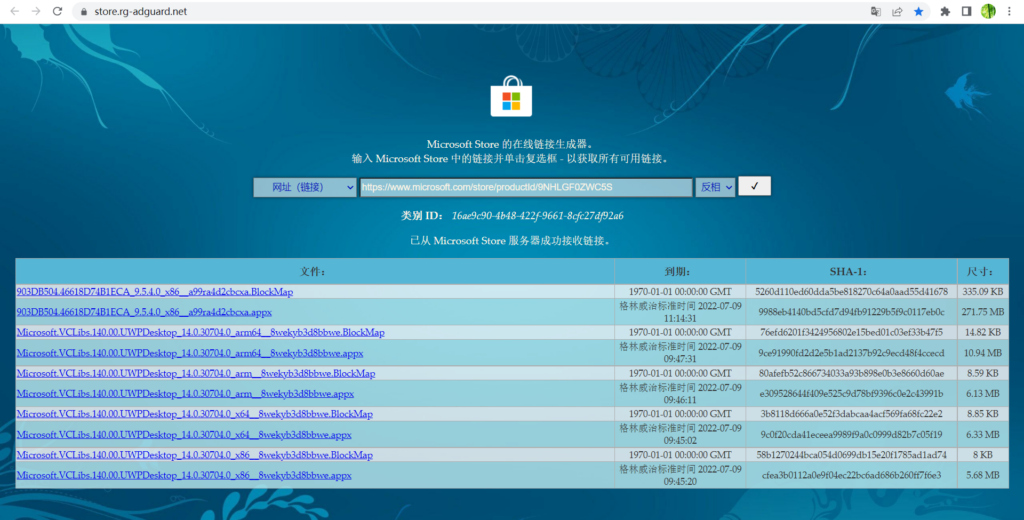Download VCLibs arm64 appx link

190,353
